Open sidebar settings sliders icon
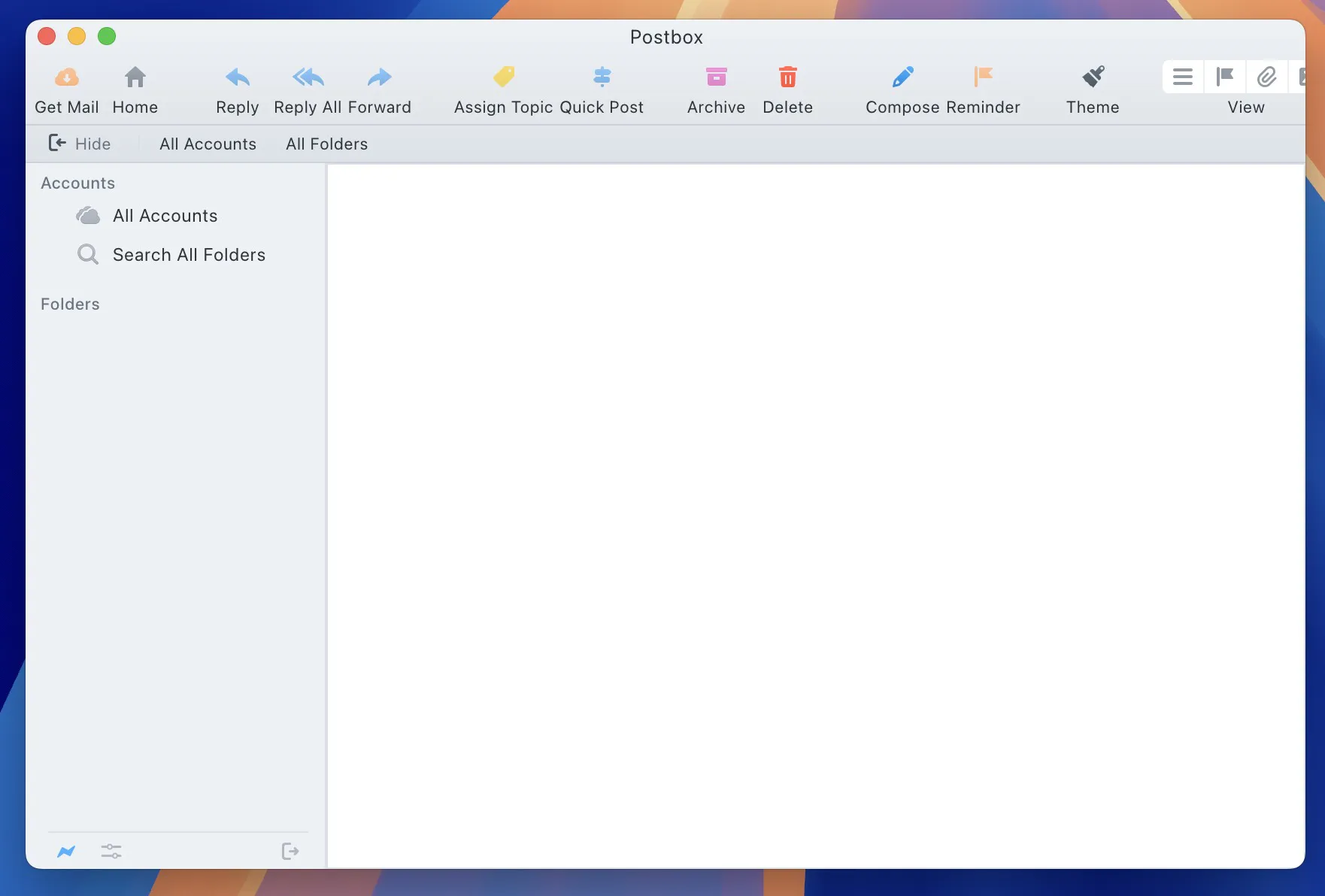The height and width of the screenshot is (896, 1325). pyautogui.click(x=111, y=852)
